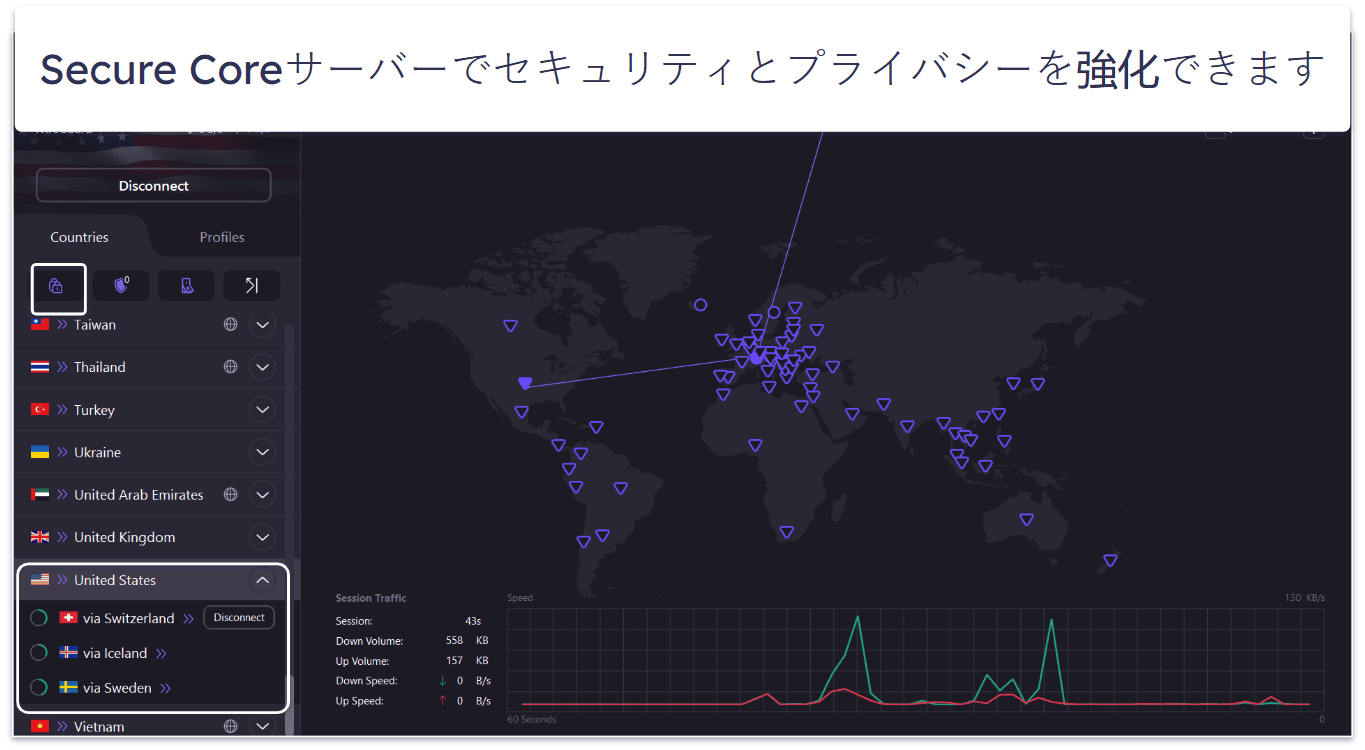Click the Switzerland flag icon
1365x750 pixels.
point(68,618)
